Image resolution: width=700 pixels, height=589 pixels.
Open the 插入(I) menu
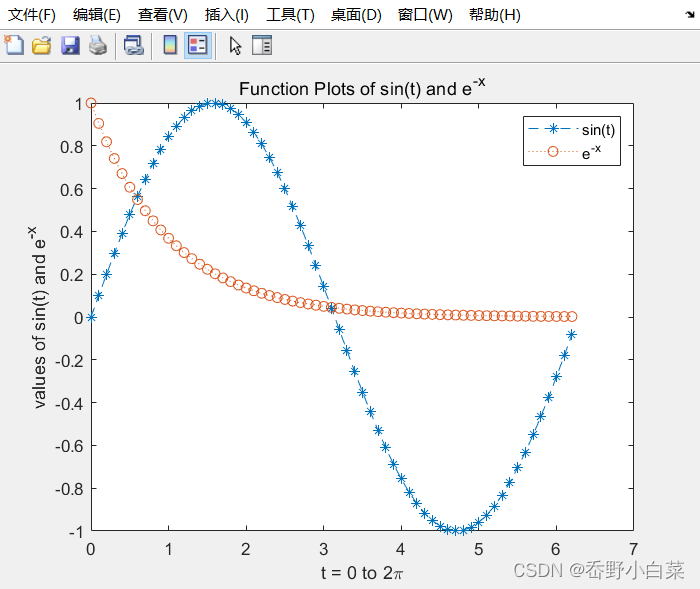click(x=226, y=15)
